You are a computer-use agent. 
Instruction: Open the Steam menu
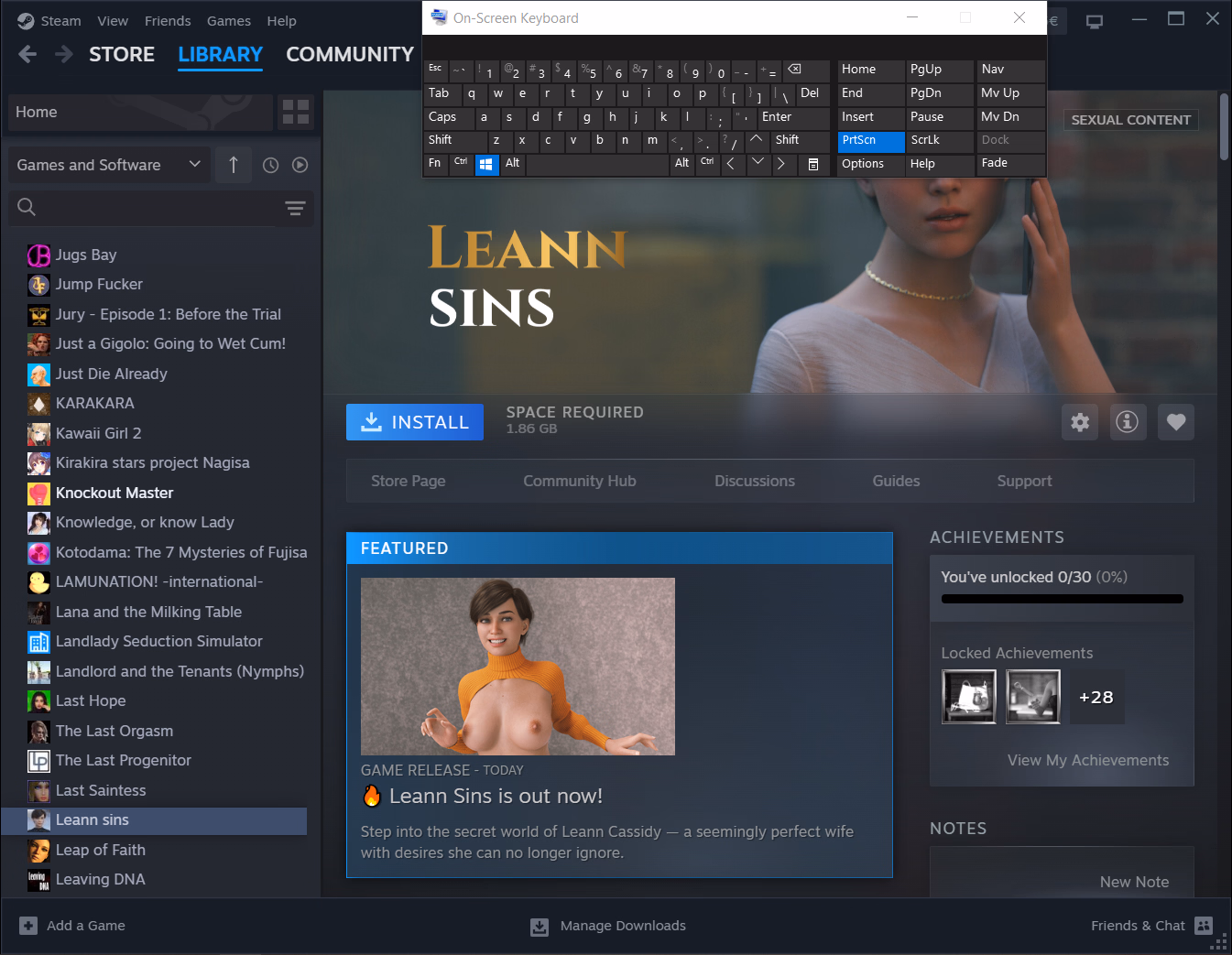60,21
